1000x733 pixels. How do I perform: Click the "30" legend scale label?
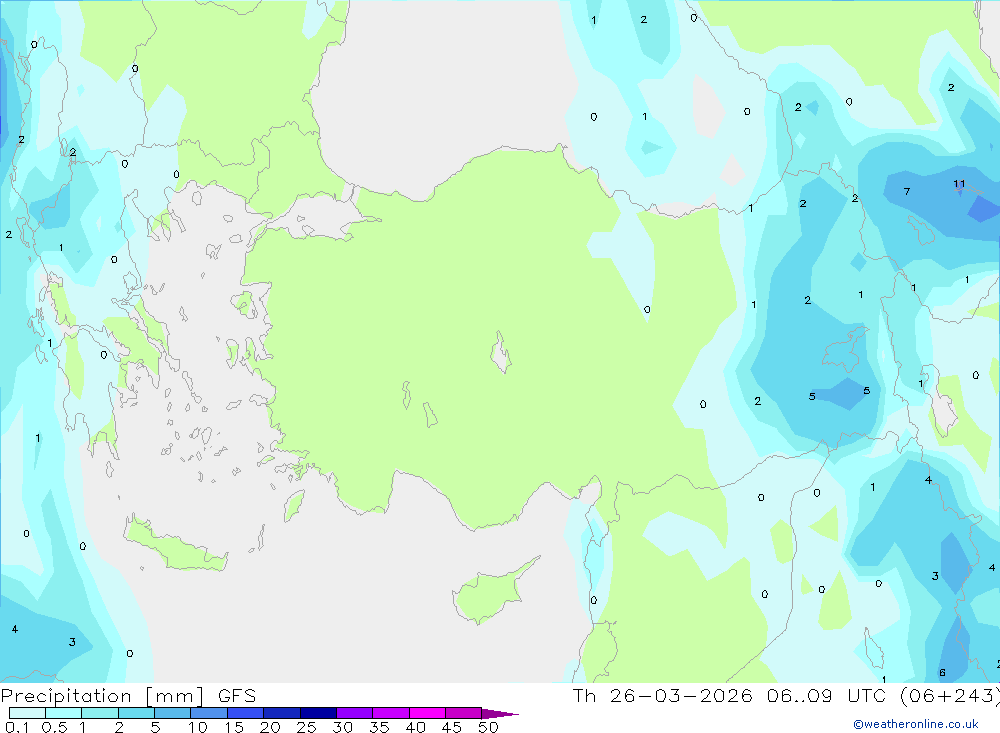tap(343, 727)
